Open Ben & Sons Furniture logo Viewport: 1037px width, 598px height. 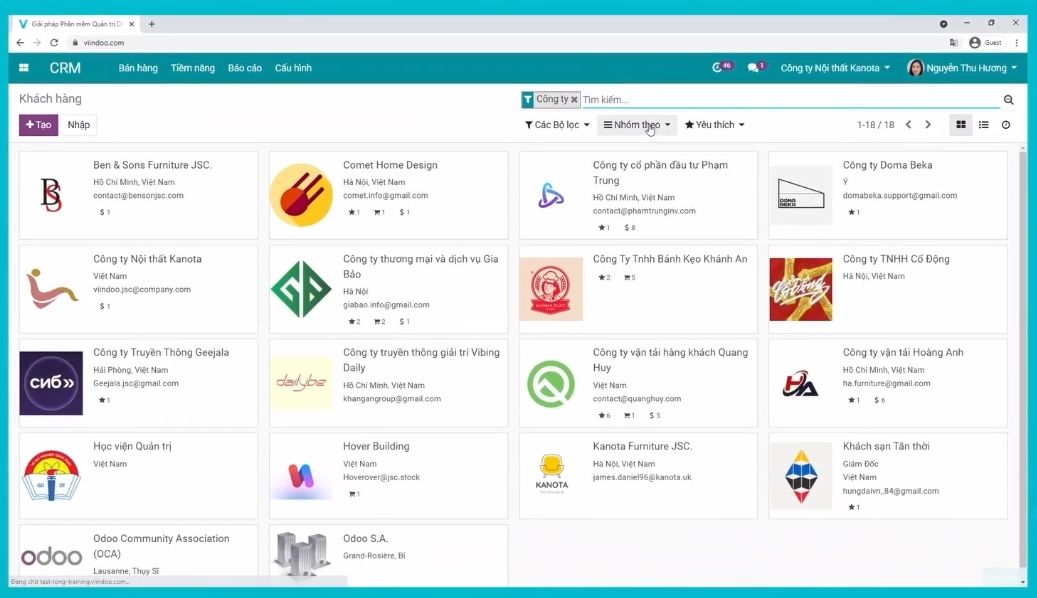tap(51, 195)
